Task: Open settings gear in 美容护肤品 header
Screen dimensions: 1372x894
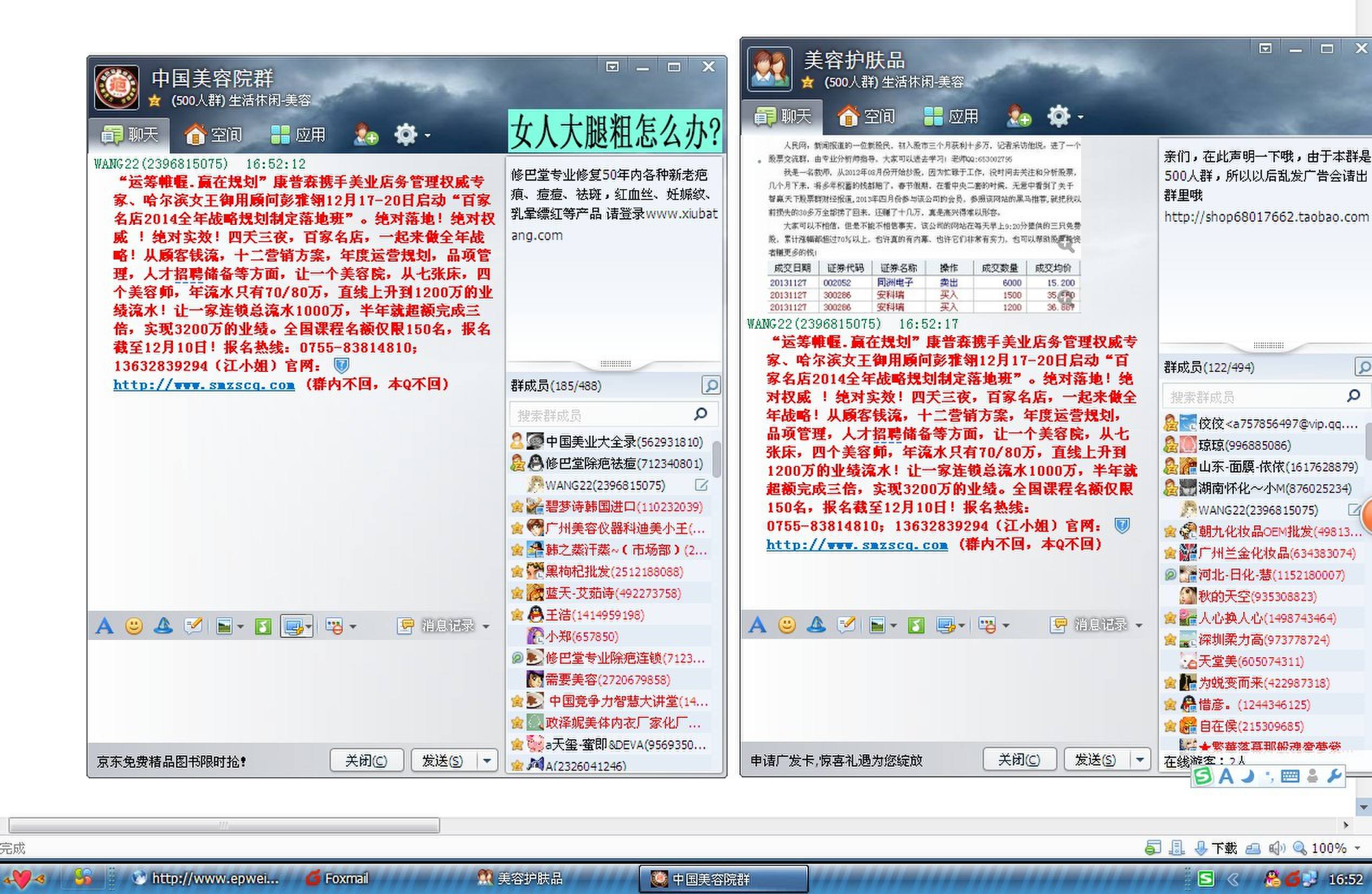Action: click(1058, 116)
